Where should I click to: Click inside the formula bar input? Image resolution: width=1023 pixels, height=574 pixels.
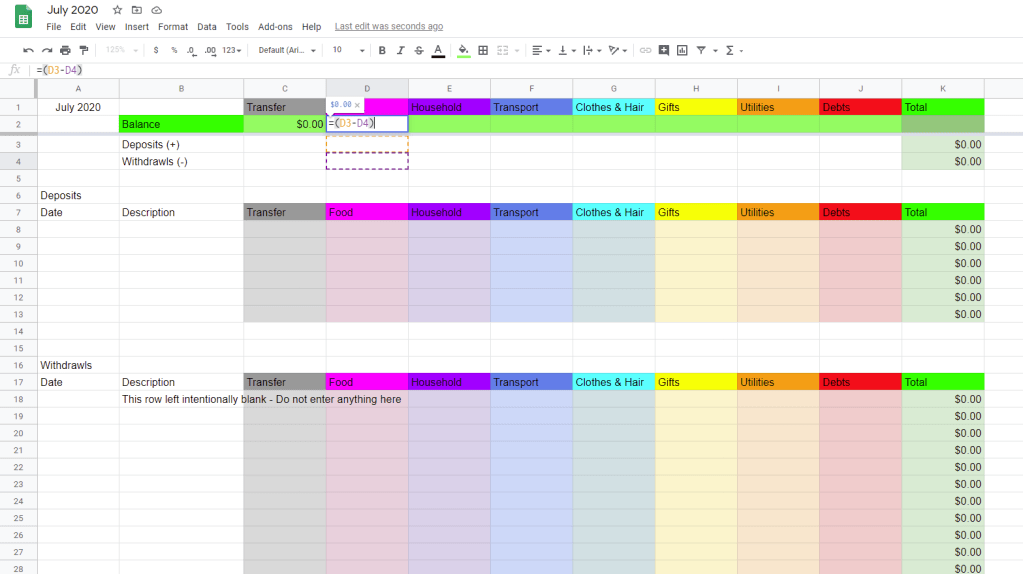point(500,70)
